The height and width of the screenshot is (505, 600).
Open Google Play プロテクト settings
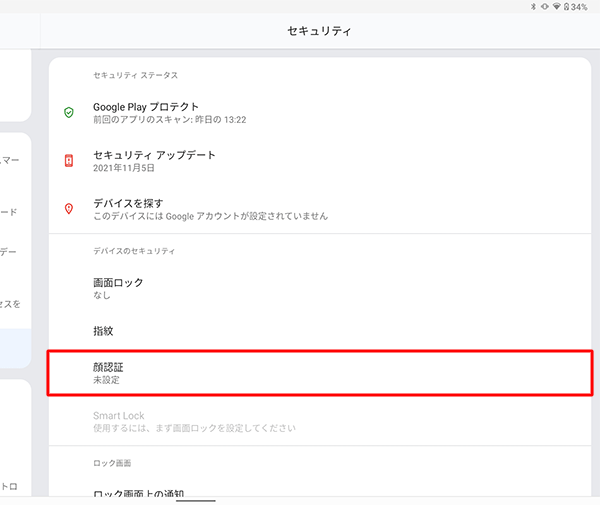pyautogui.click(x=320, y=113)
